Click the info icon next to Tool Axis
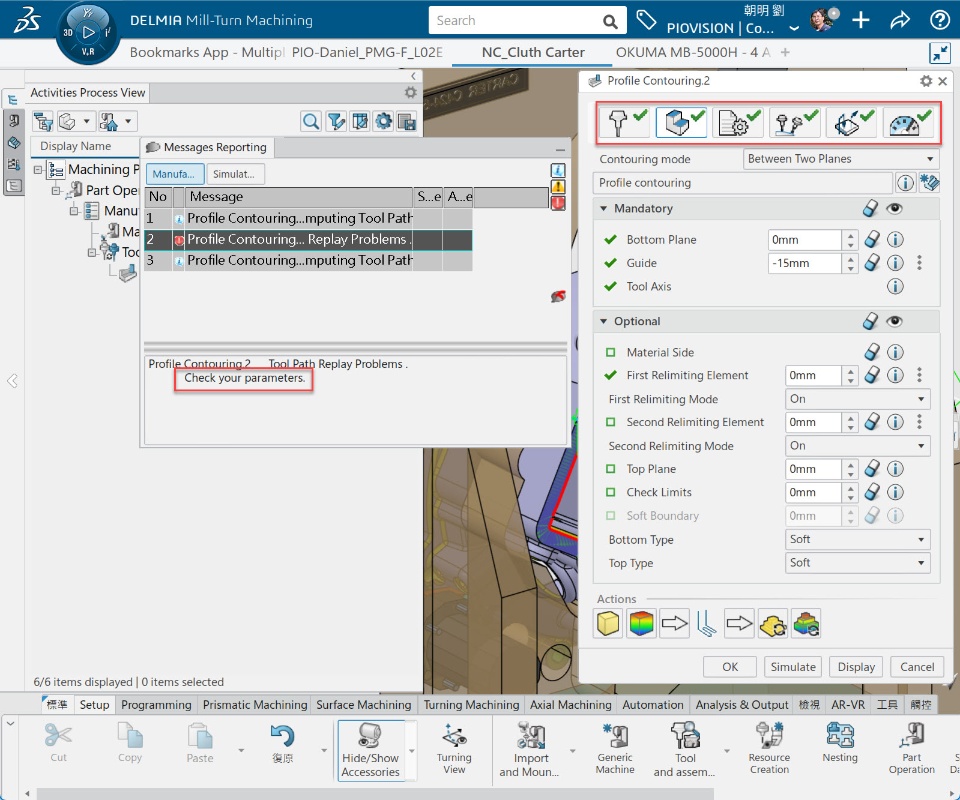960x800 pixels. point(895,286)
